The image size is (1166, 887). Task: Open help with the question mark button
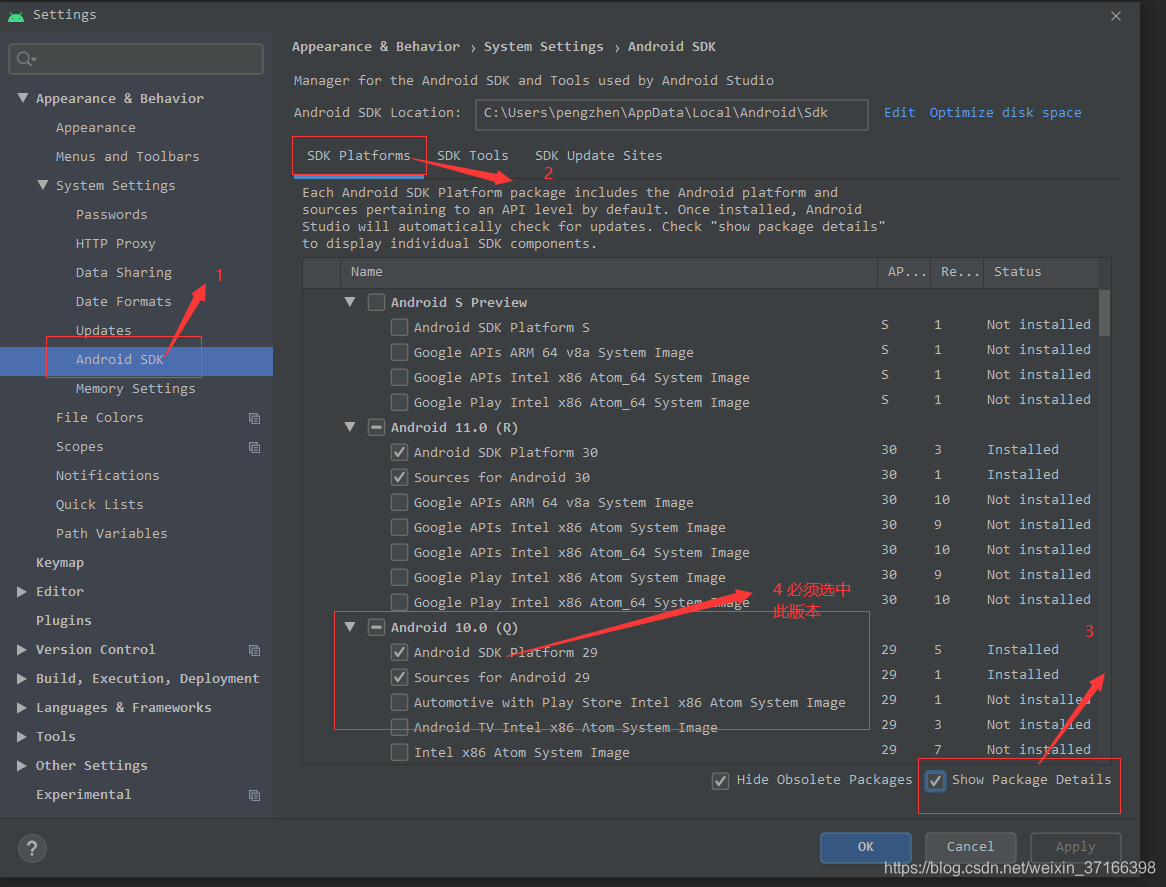coord(32,848)
